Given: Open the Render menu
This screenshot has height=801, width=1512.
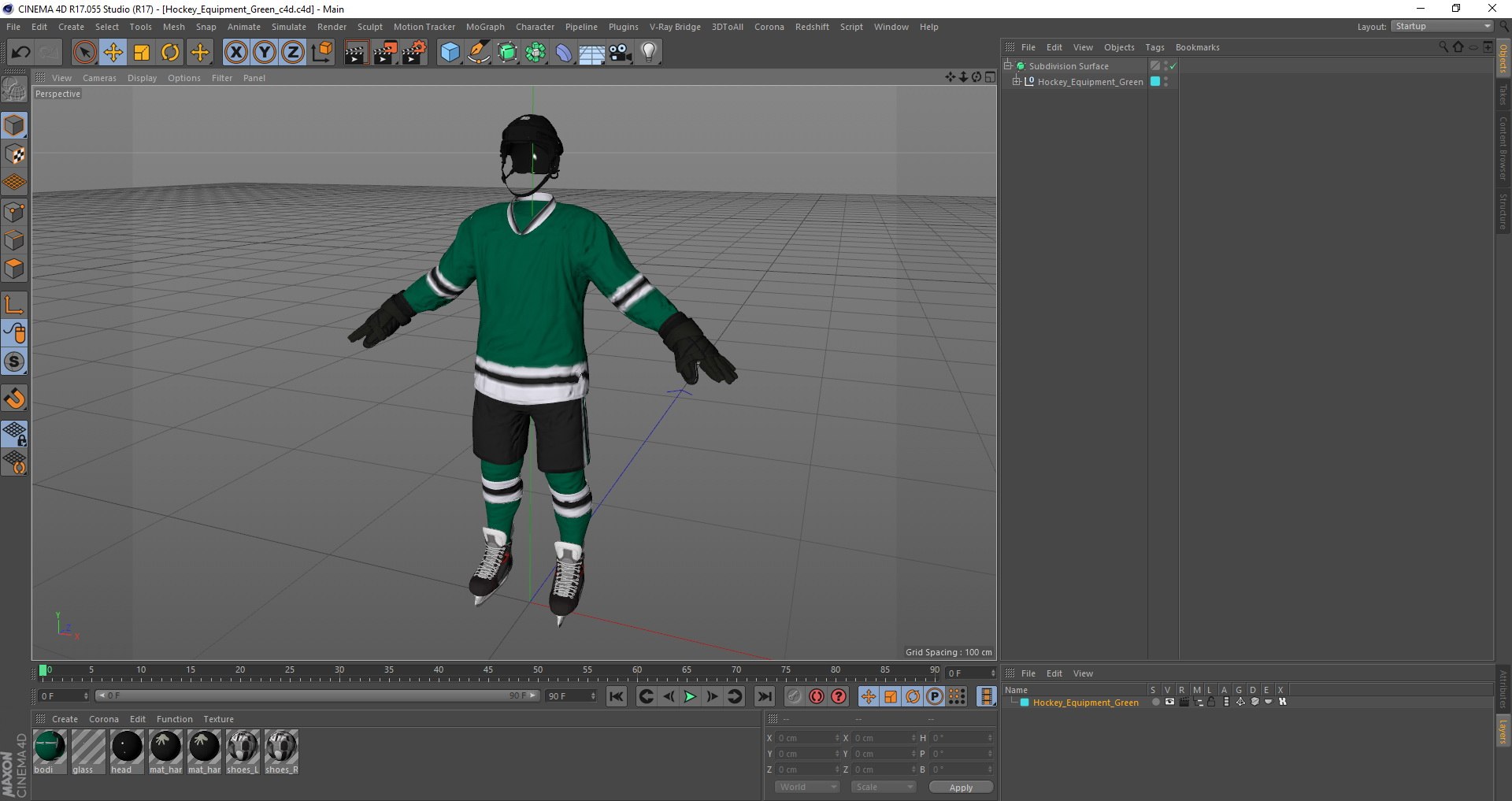Looking at the screenshot, I should click(332, 27).
